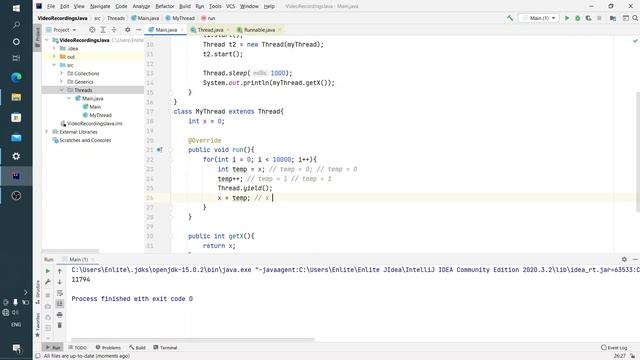This screenshot has height=360, width=640.
Task: Switch to the Runnable.java editor tab
Action: click(x=259, y=30)
